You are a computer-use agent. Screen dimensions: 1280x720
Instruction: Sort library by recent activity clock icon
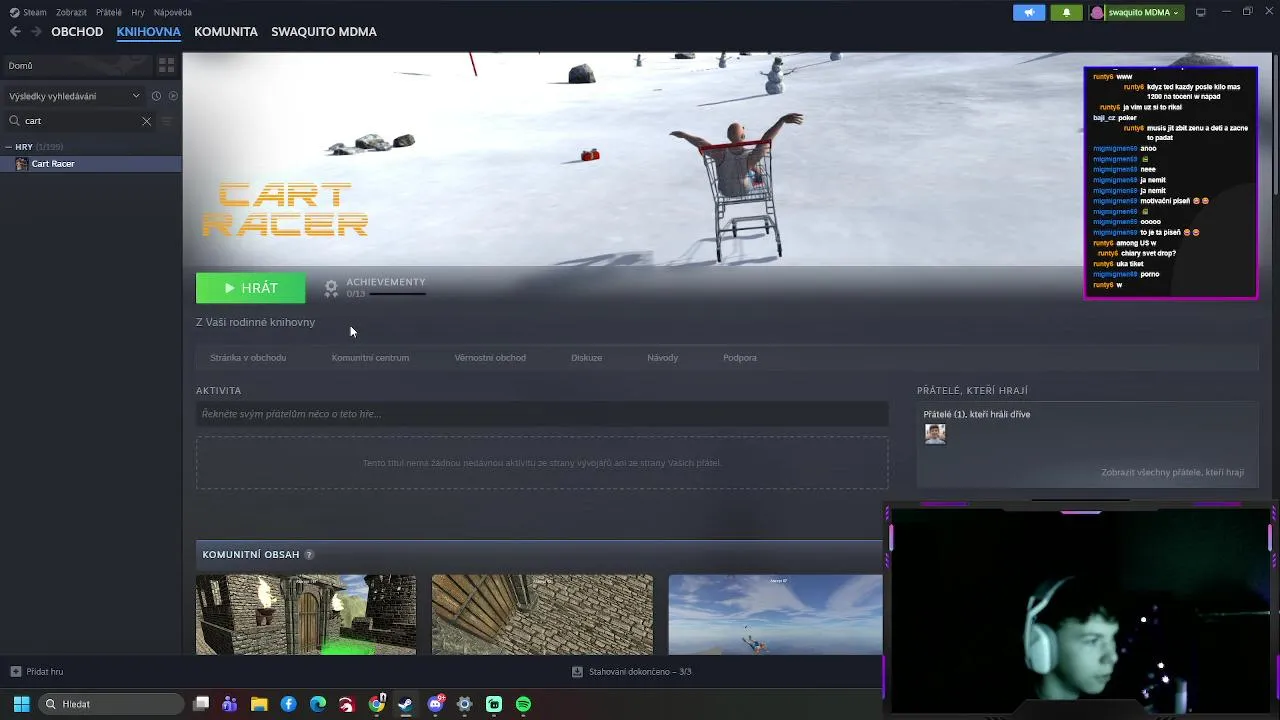[x=156, y=96]
